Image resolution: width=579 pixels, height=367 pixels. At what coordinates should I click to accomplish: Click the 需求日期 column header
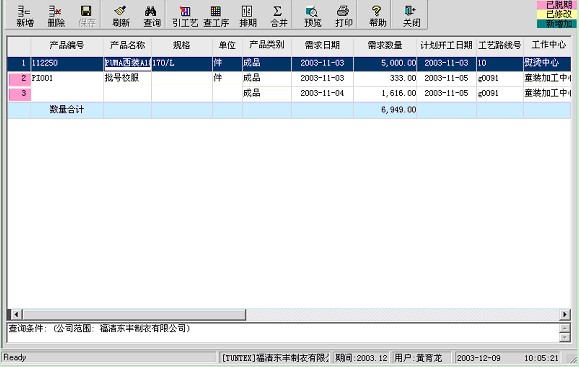(322, 46)
